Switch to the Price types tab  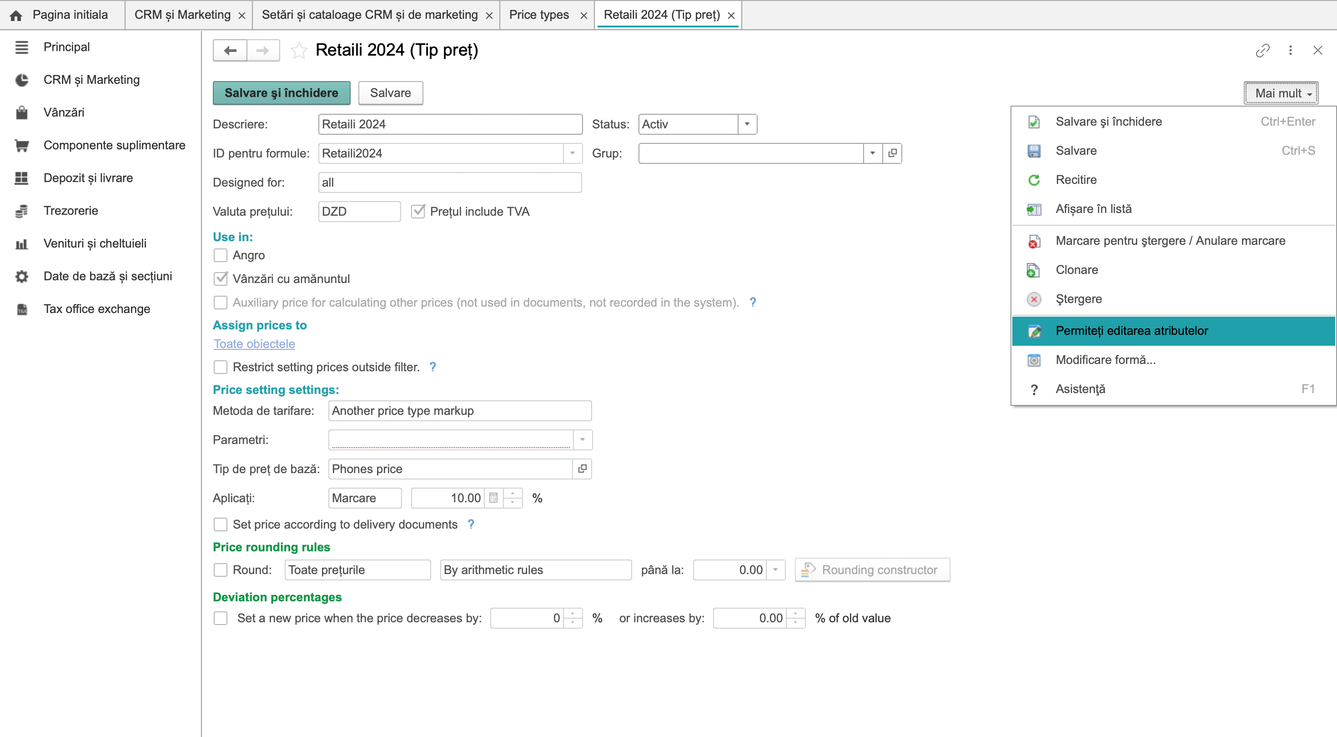pos(539,15)
